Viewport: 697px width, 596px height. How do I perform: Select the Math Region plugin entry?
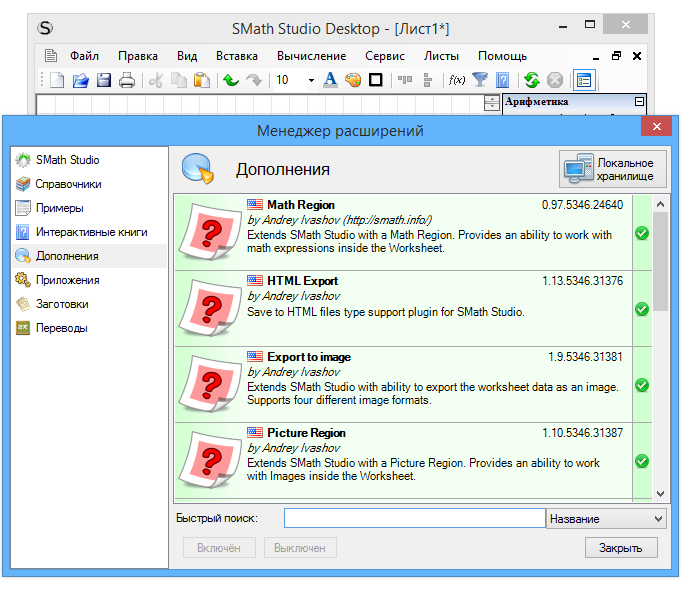click(x=413, y=232)
